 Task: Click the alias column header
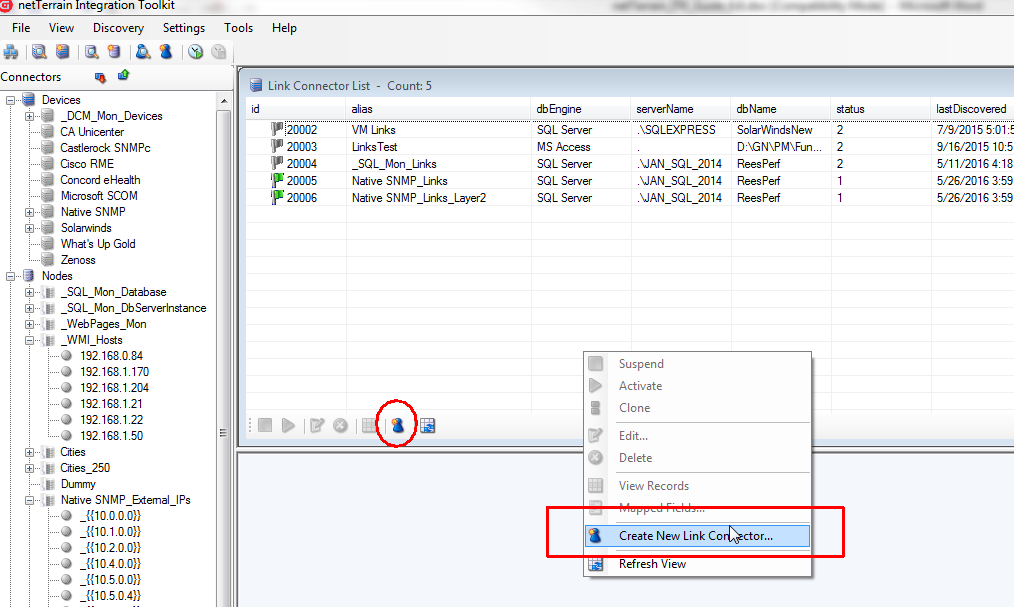click(x=362, y=109)
